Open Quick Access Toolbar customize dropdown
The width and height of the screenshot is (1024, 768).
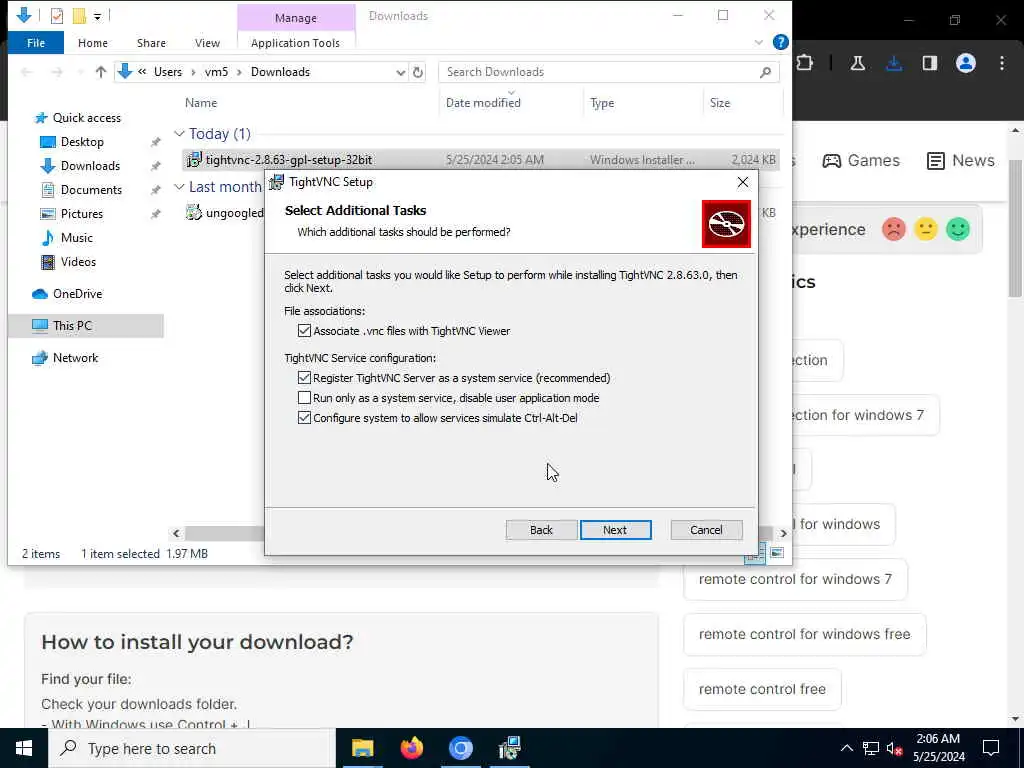[x=97, y=16]
